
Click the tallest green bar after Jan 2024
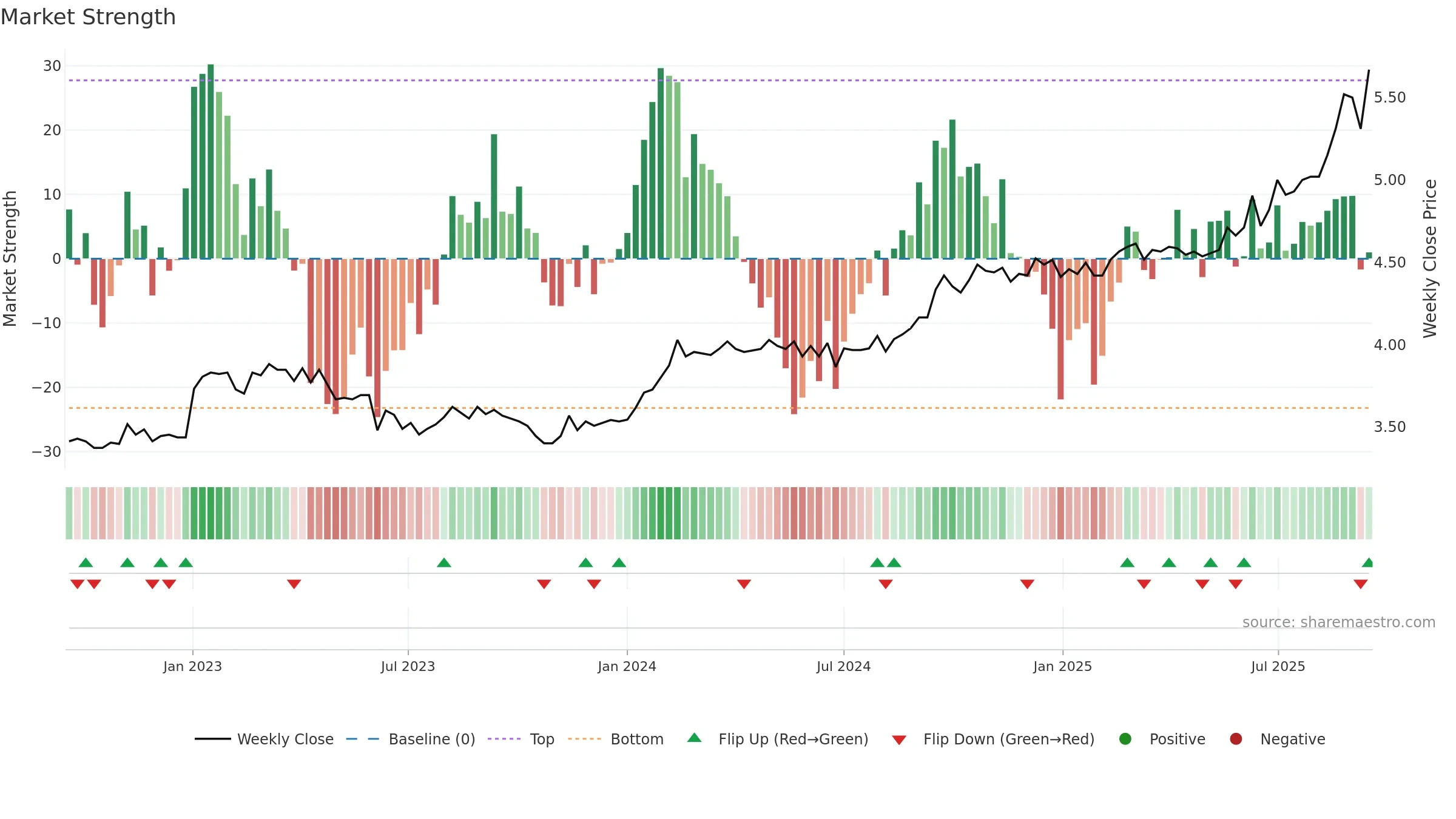661,163
